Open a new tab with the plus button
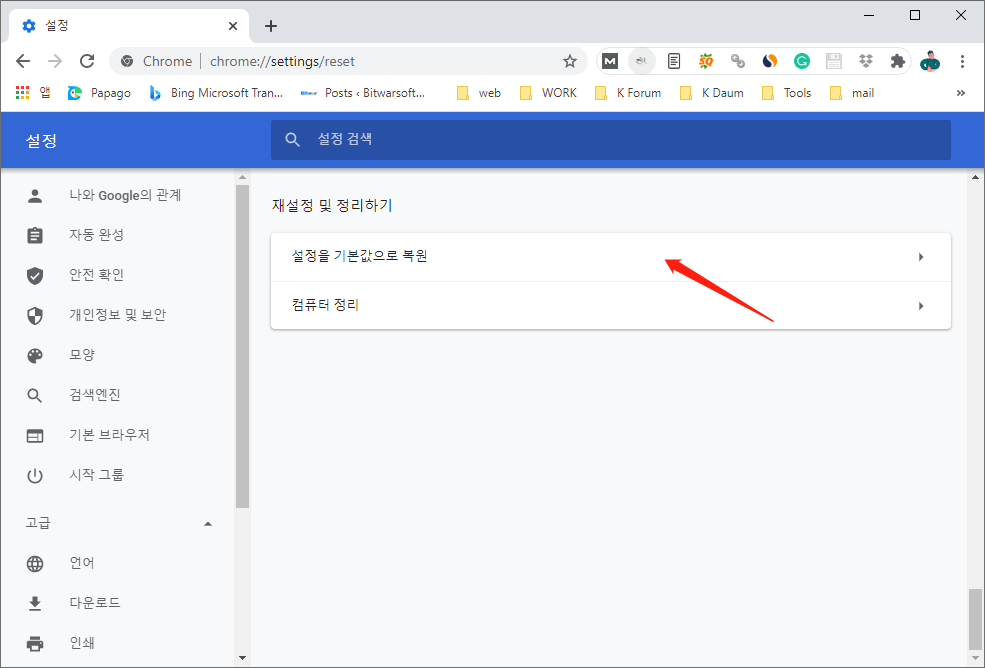This screenshot has height=668, width=985. coord(271,26)
